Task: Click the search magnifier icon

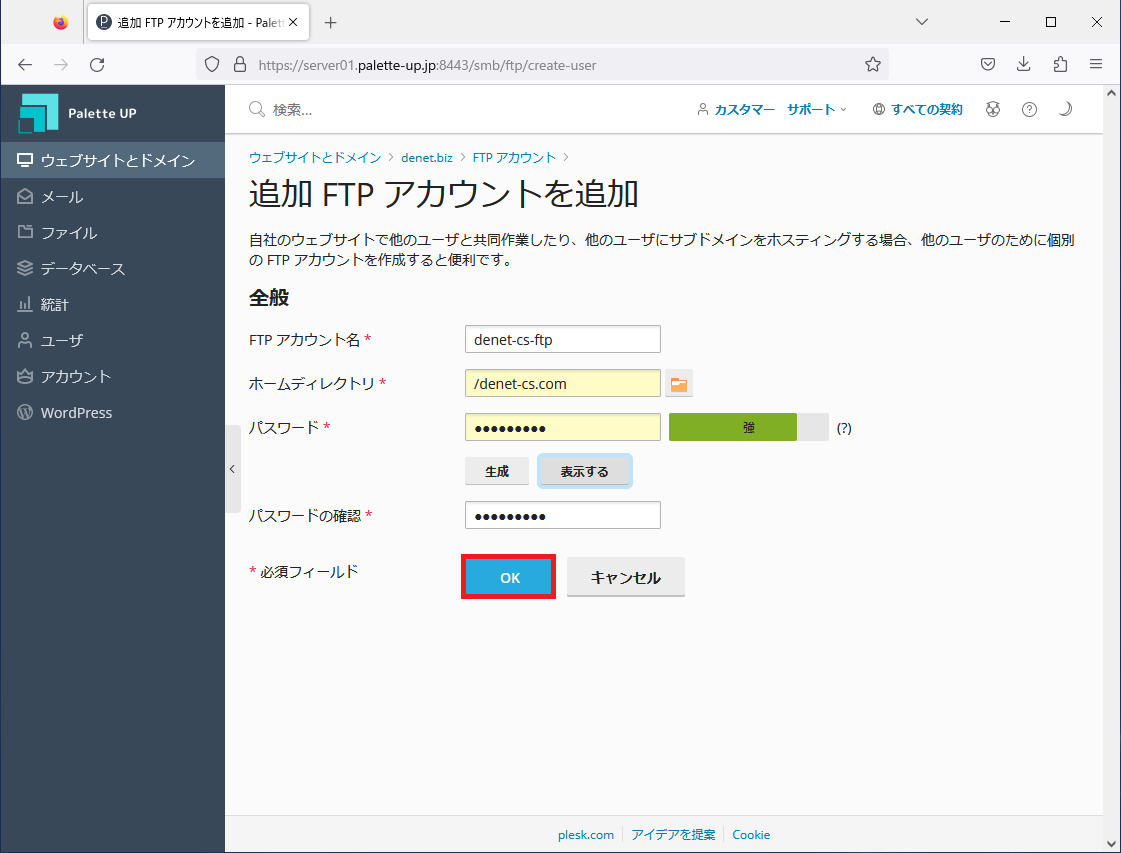Action: 257,109
